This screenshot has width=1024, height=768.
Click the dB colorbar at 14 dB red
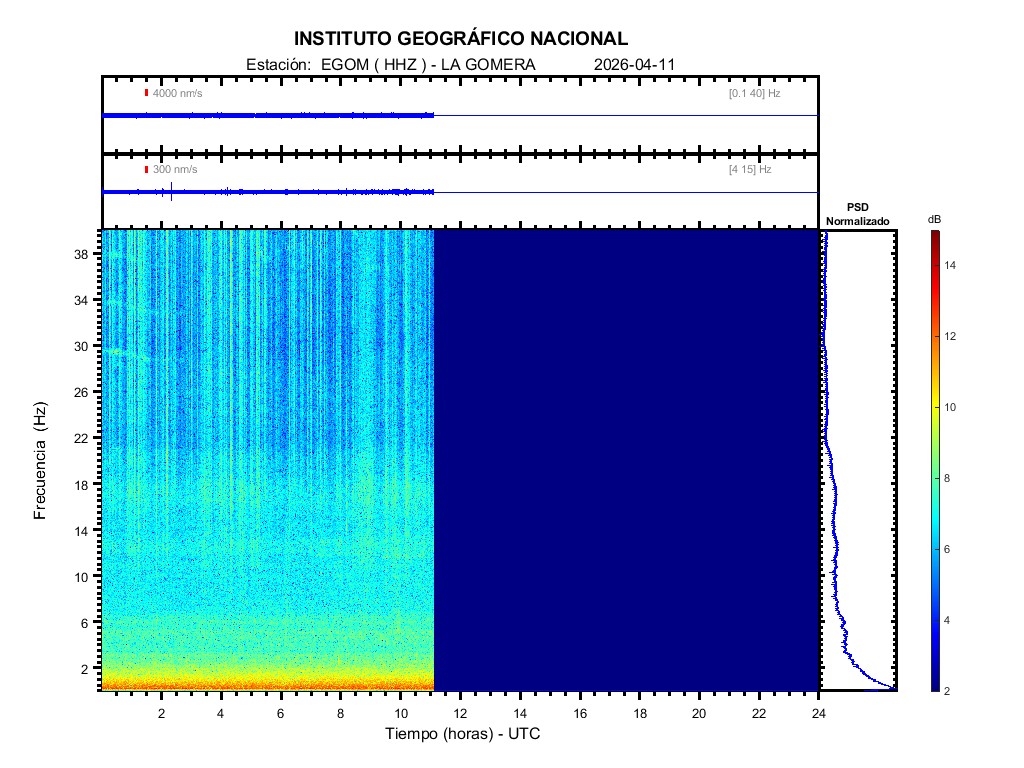934,265
